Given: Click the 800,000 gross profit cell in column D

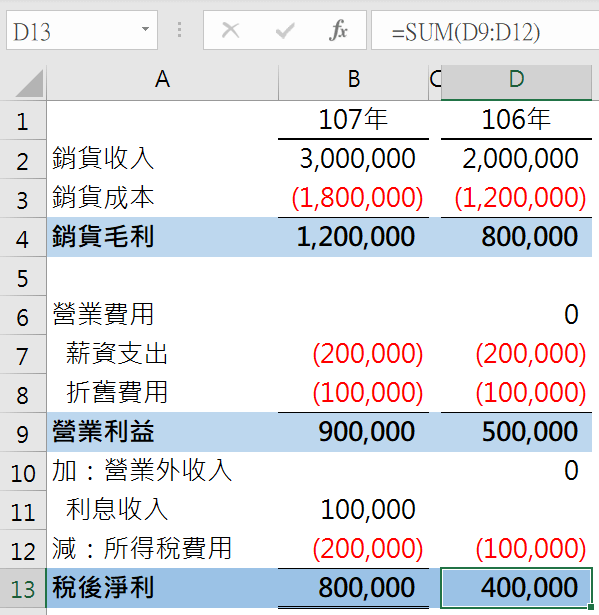Looking at the screenshot, I should [x=516, y=237].
